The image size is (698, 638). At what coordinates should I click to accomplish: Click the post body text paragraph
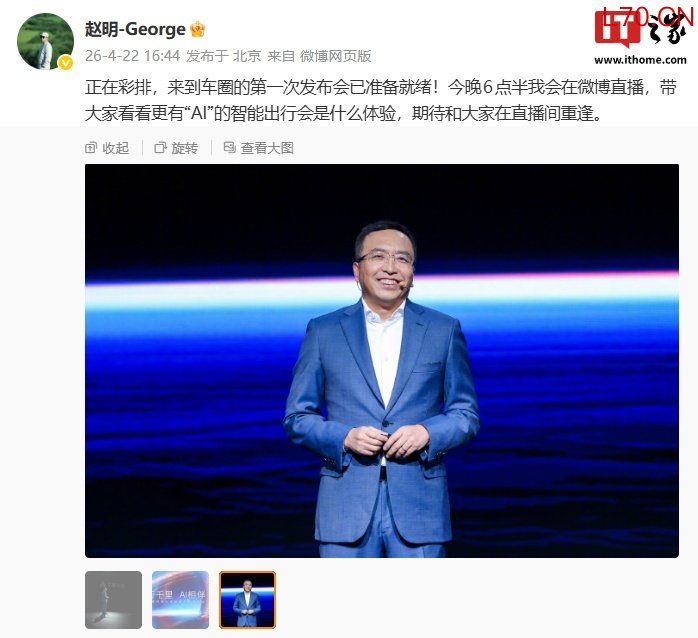pos(381,101)
